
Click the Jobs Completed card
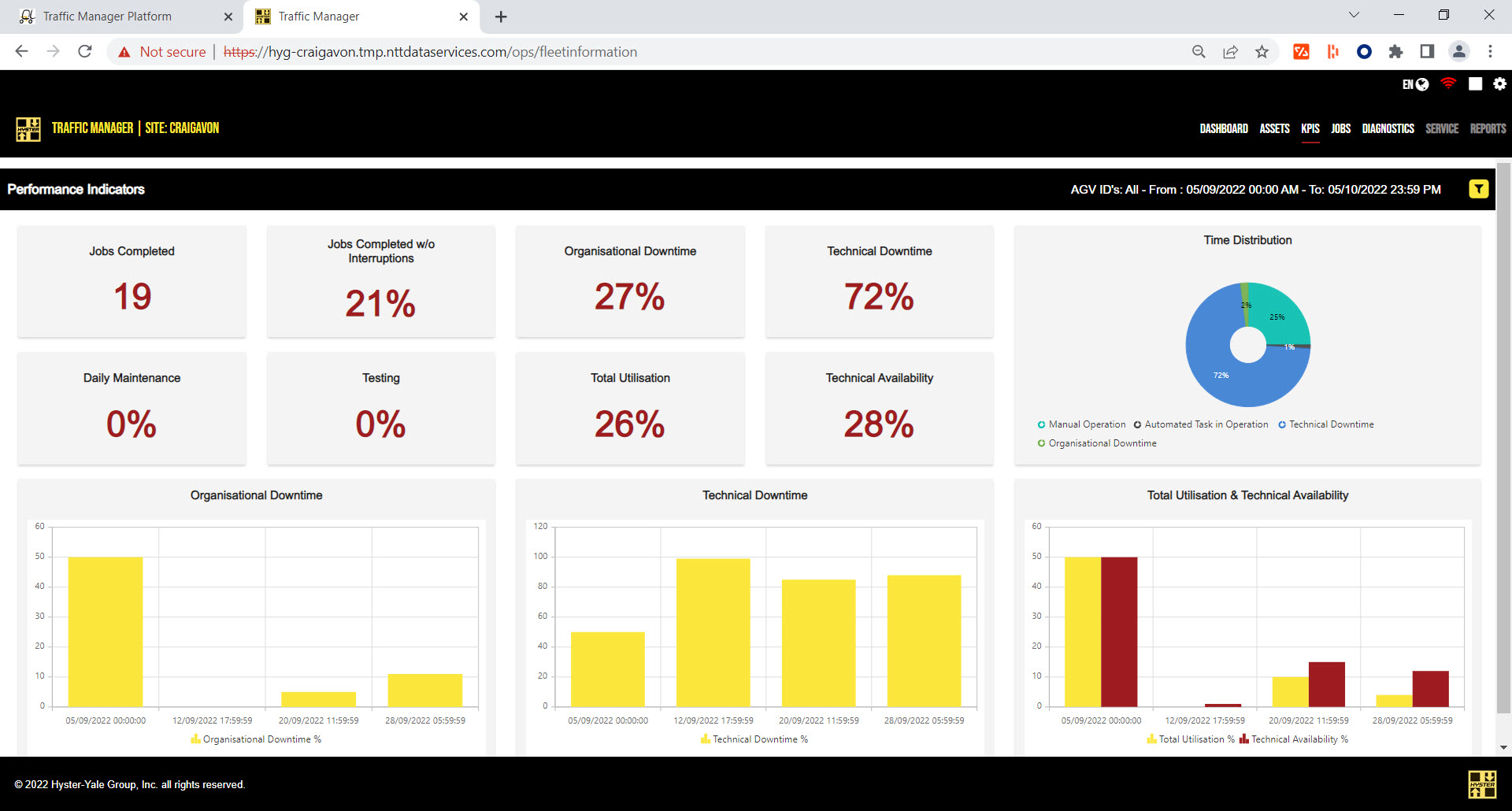132,281
